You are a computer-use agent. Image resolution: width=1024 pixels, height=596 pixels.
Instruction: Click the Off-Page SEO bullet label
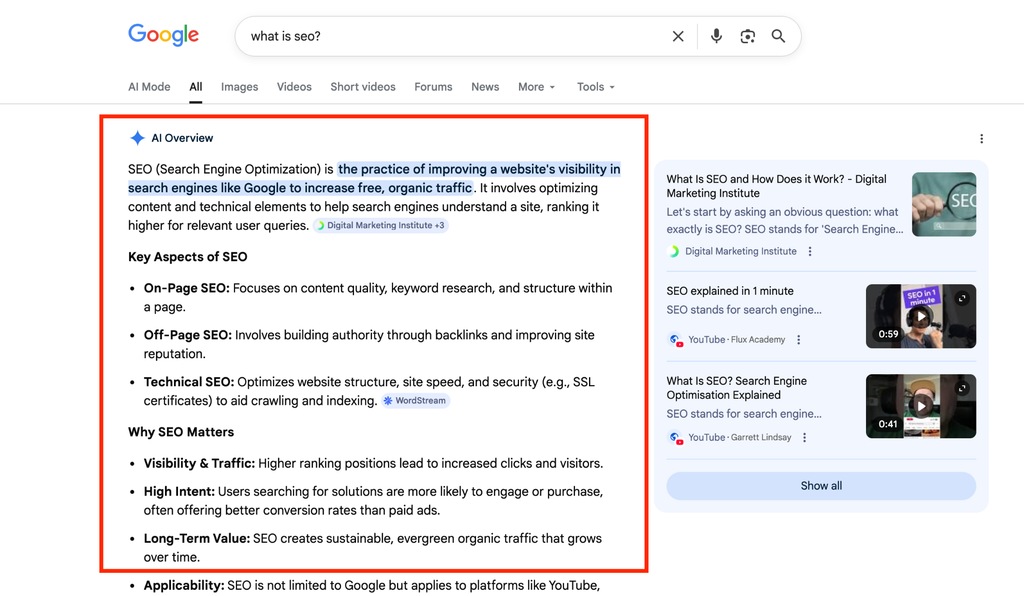(187, 335)
